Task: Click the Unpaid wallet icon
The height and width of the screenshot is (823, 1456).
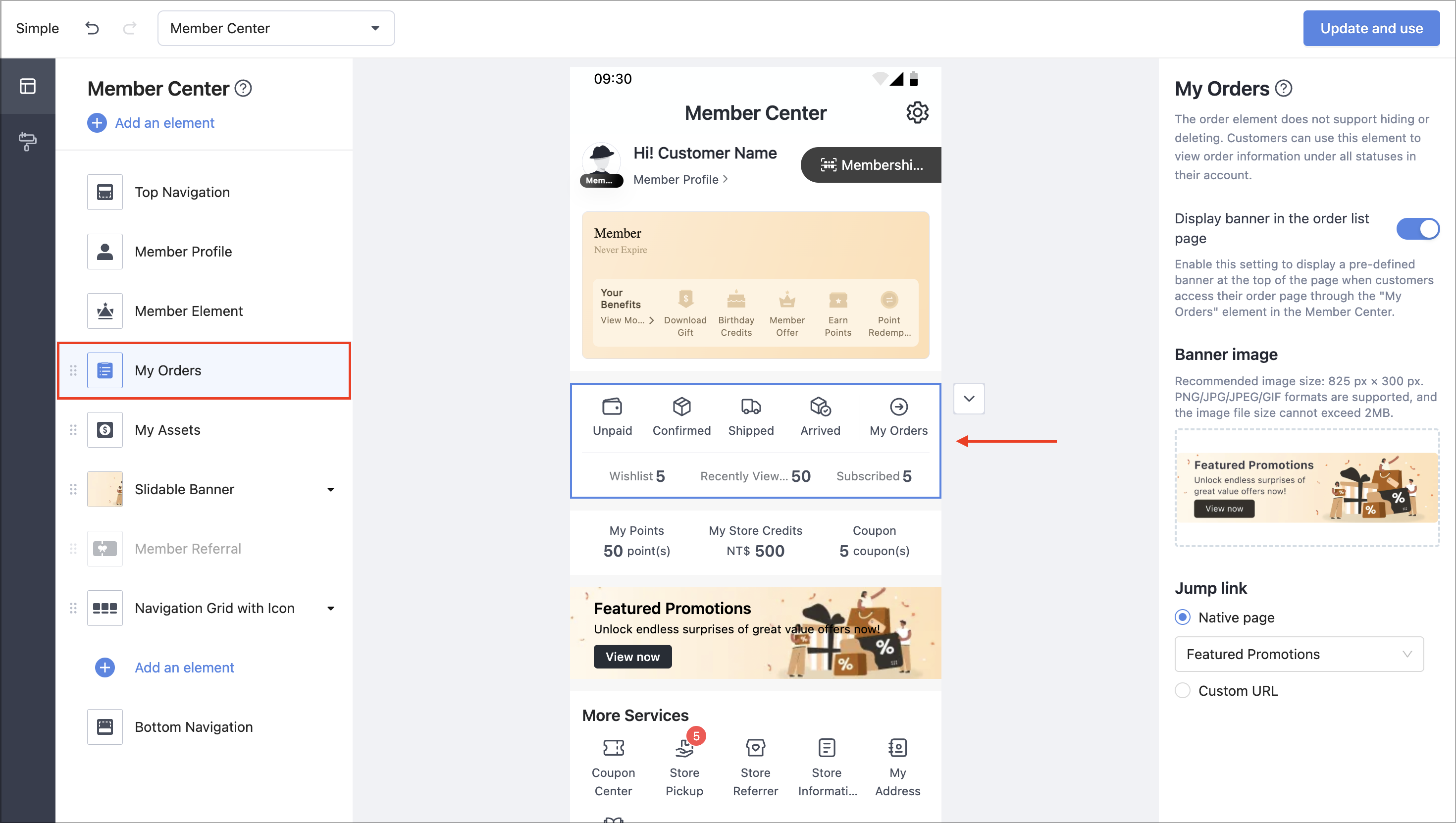Action: click(612, 407)
